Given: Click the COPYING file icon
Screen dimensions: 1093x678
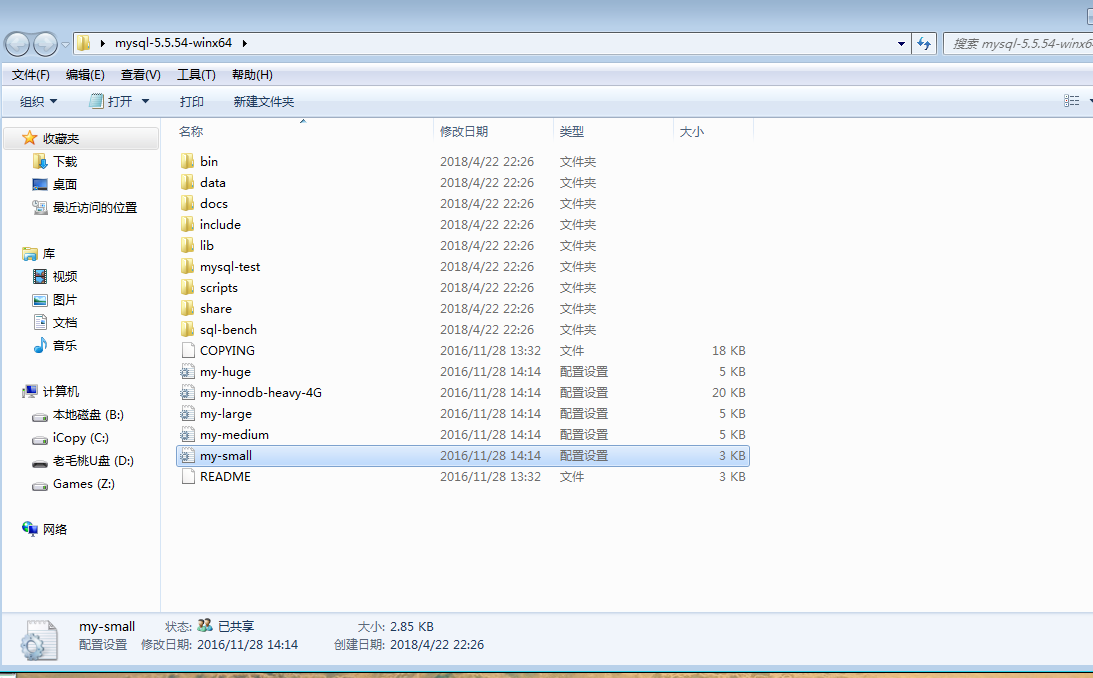Looking at the screenshot, I should point(188,350).
